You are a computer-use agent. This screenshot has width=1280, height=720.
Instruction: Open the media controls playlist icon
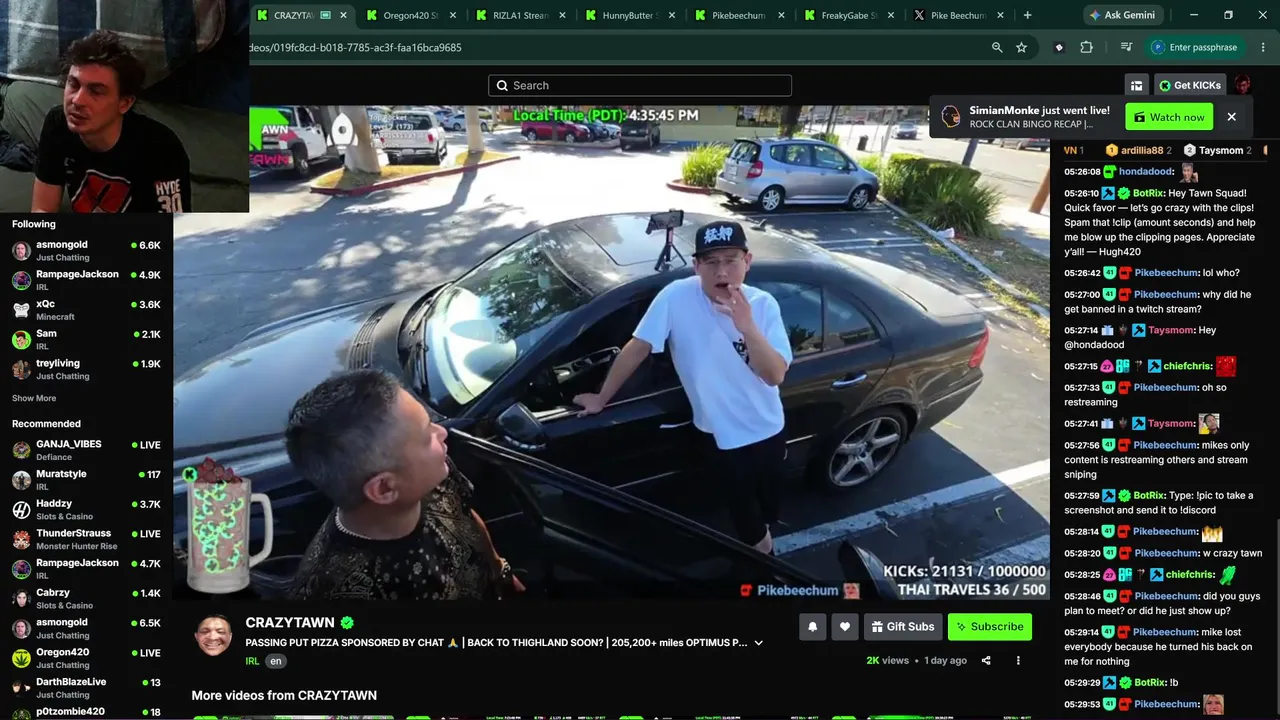1126,47
